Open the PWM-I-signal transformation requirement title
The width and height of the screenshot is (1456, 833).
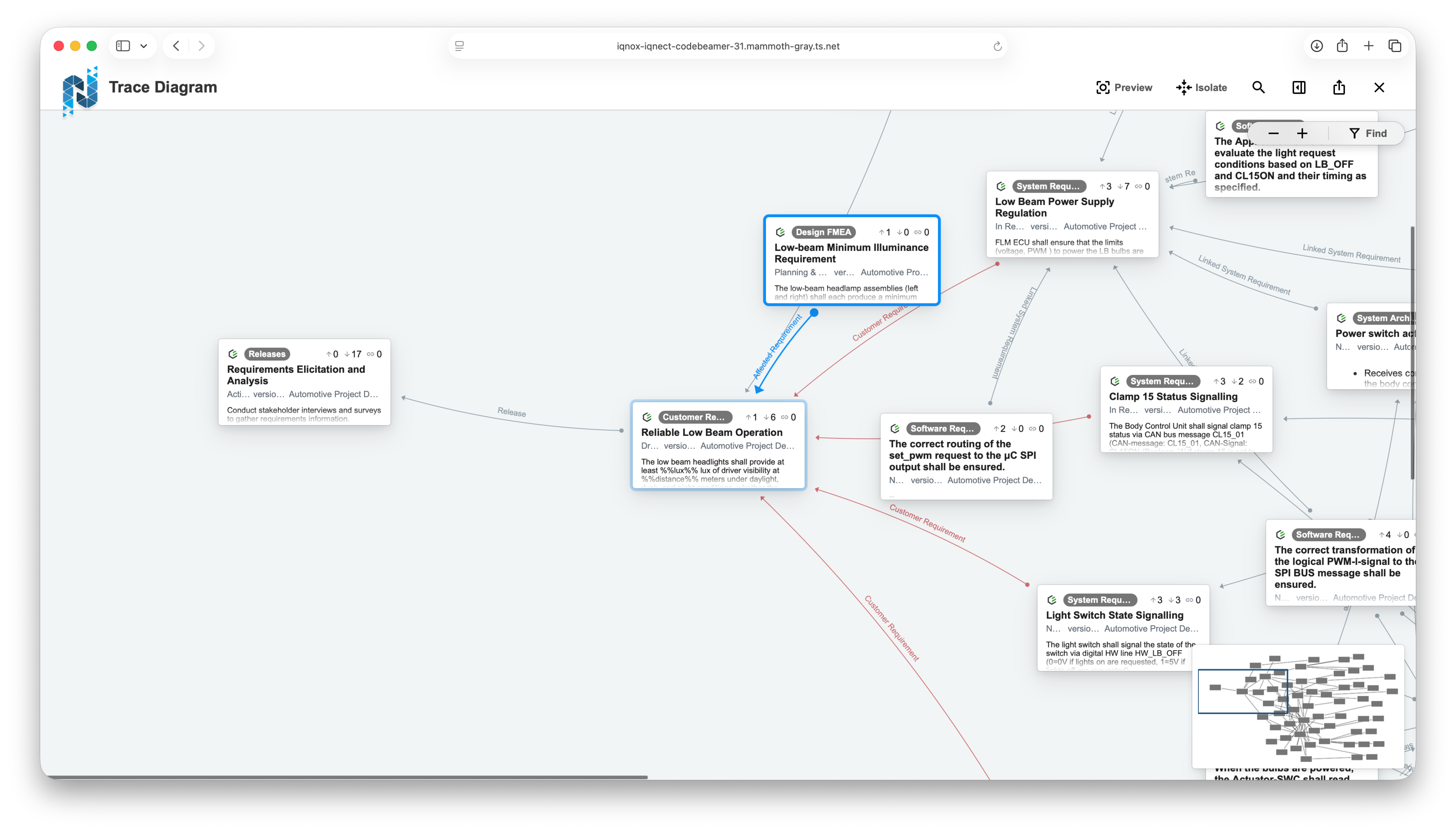pos(1345,568)
